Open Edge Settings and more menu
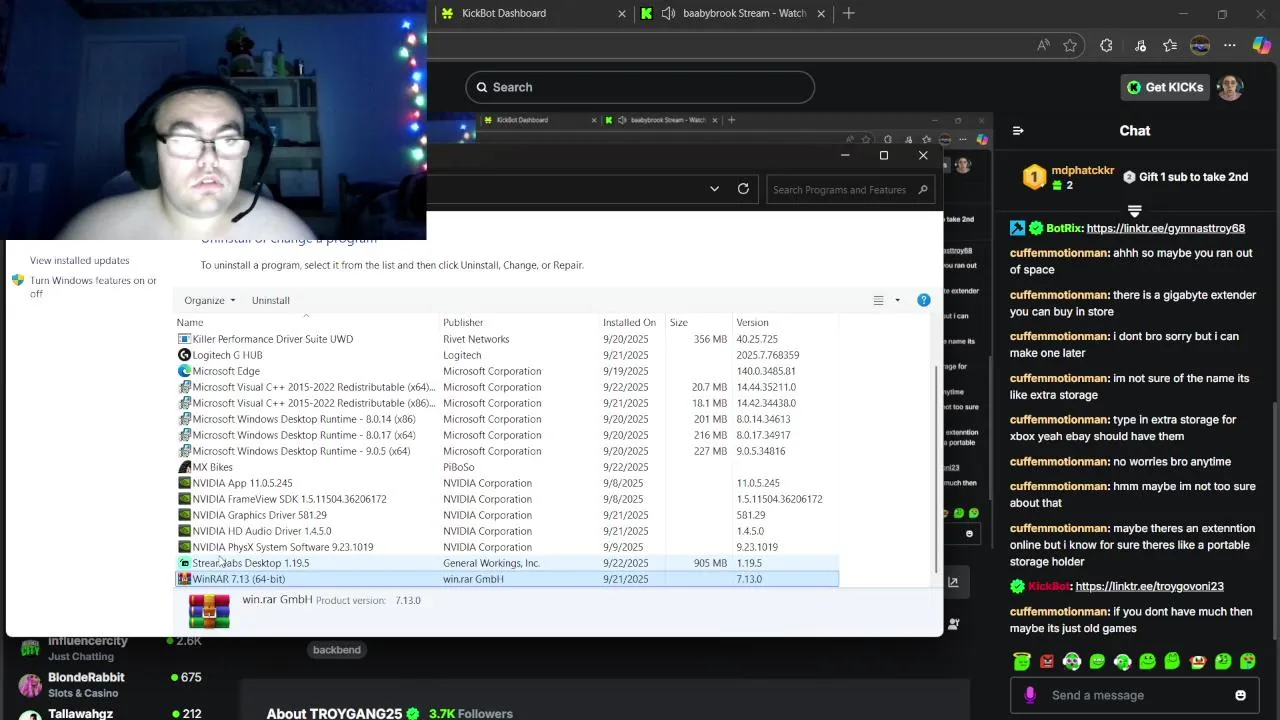This screenshot has width=1280, height=720. click(1230, 45)
